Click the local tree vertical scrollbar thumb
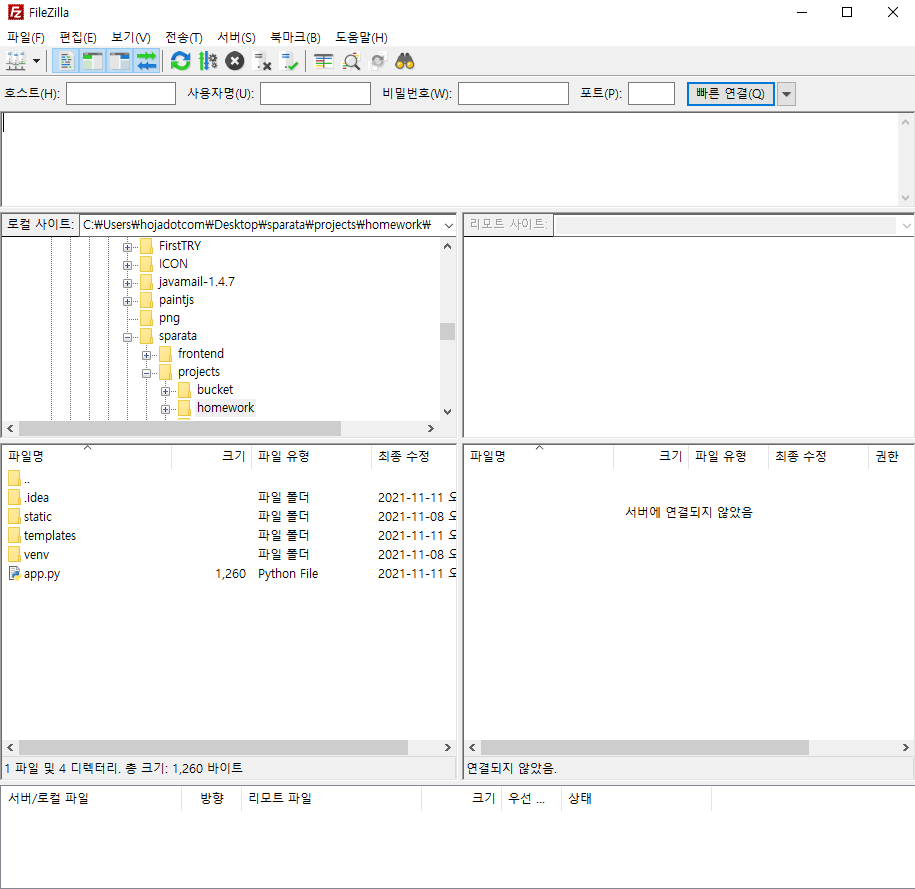Image resolution: width=915 pixels, height=889 pixels. (x=448, y=331)
